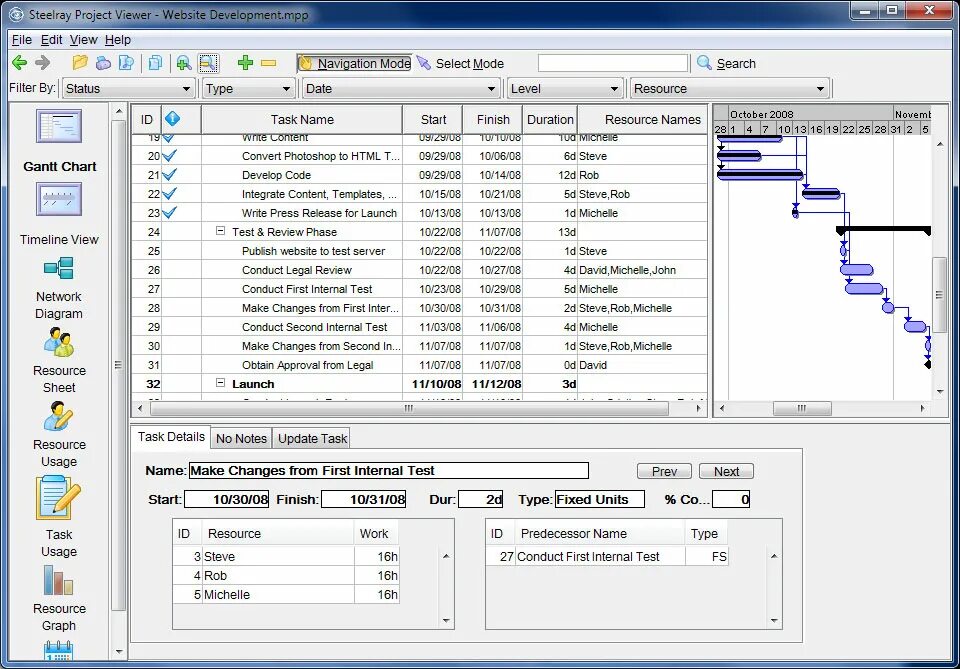Click the sidebar vertical scrollbar
The height and width of the screenshot is (669, 960).
(x=118, y=365)
